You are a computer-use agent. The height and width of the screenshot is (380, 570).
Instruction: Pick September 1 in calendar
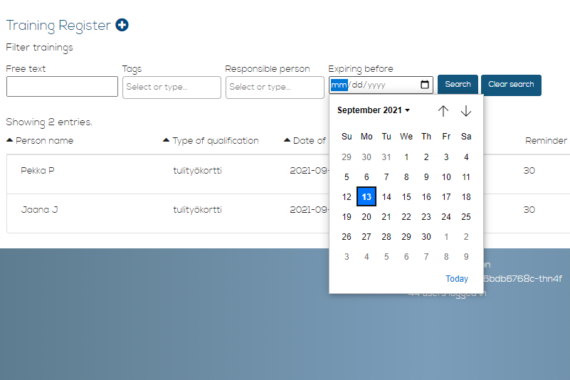click(x=406, y=157)
